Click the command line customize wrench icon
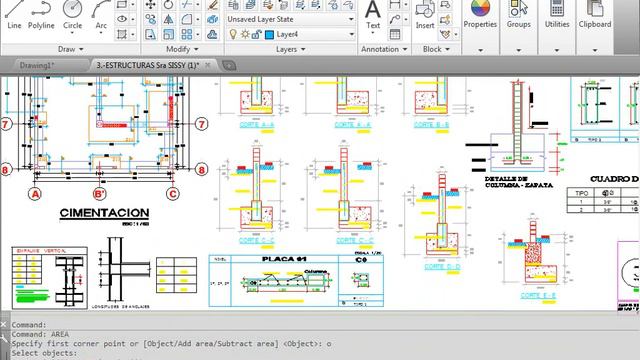The height and width of the screenshot is (360, 640). coord(4,338)
